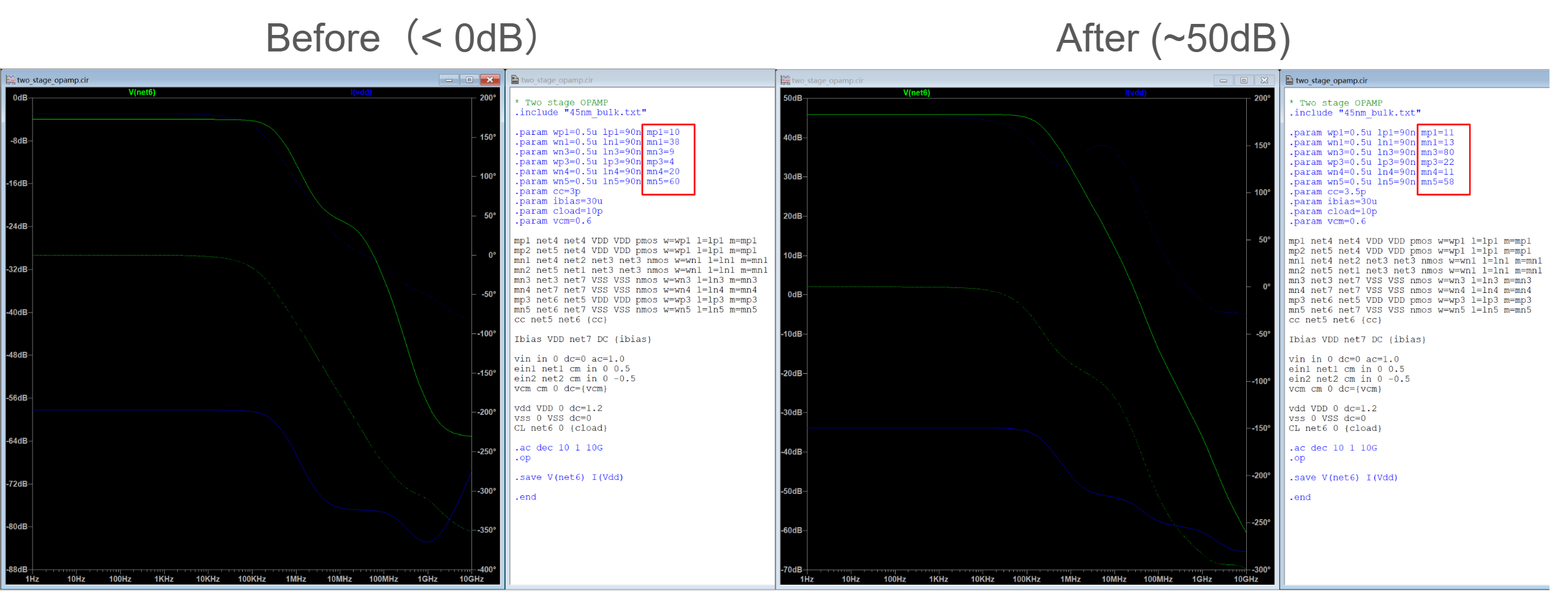Click the mp1=11 parameter value
Viewport: 1568px width, 600px height.
pyautogui.click(x=1437, y=133)
